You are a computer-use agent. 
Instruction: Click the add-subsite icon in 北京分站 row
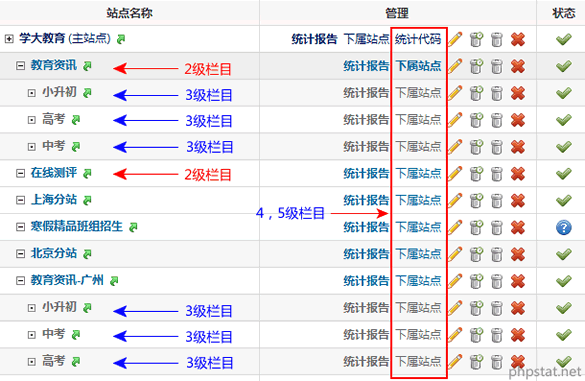[x=476, y=254]
